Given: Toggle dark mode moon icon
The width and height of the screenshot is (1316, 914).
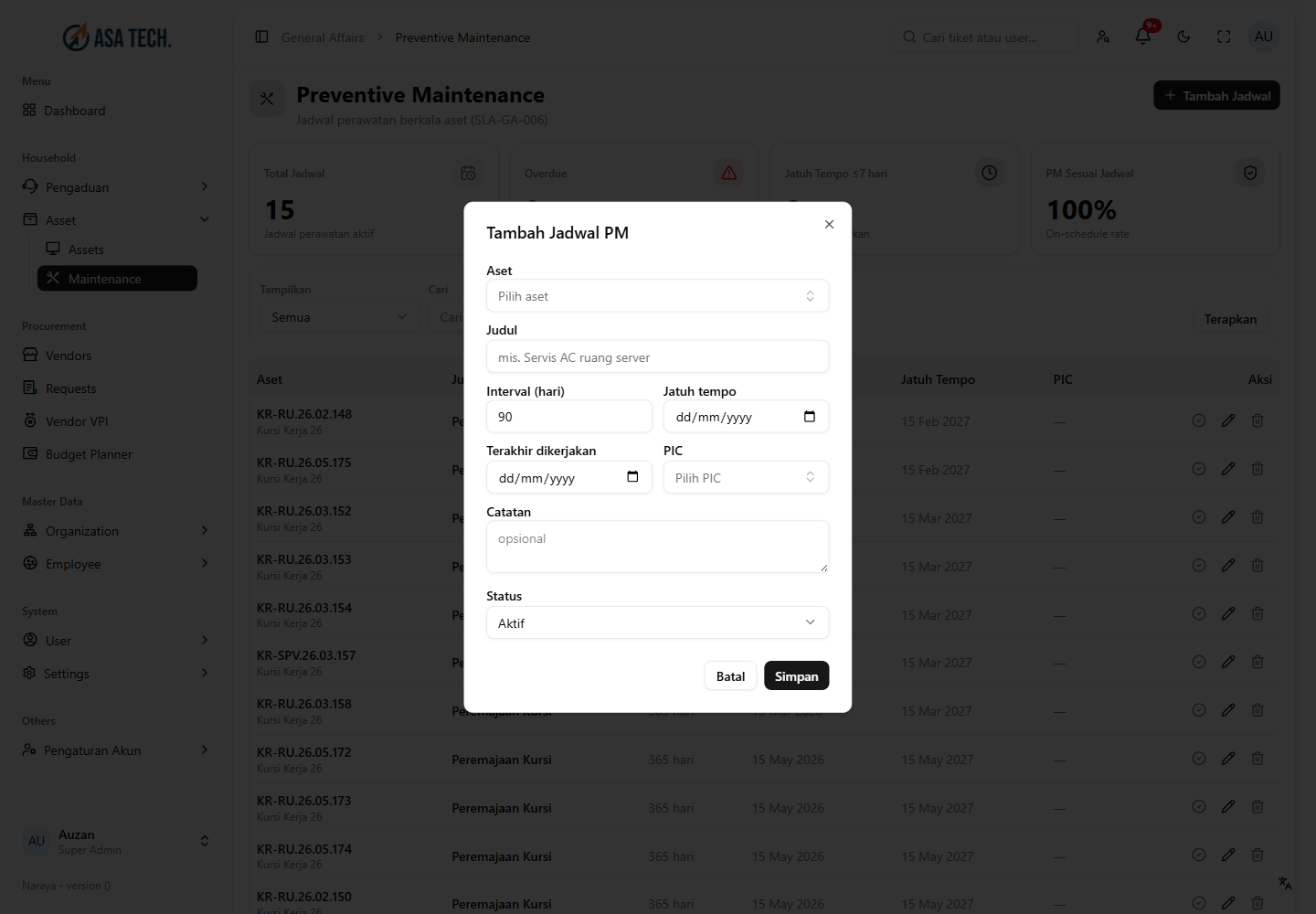Looking at the screenshot, I should (1183, 37).
